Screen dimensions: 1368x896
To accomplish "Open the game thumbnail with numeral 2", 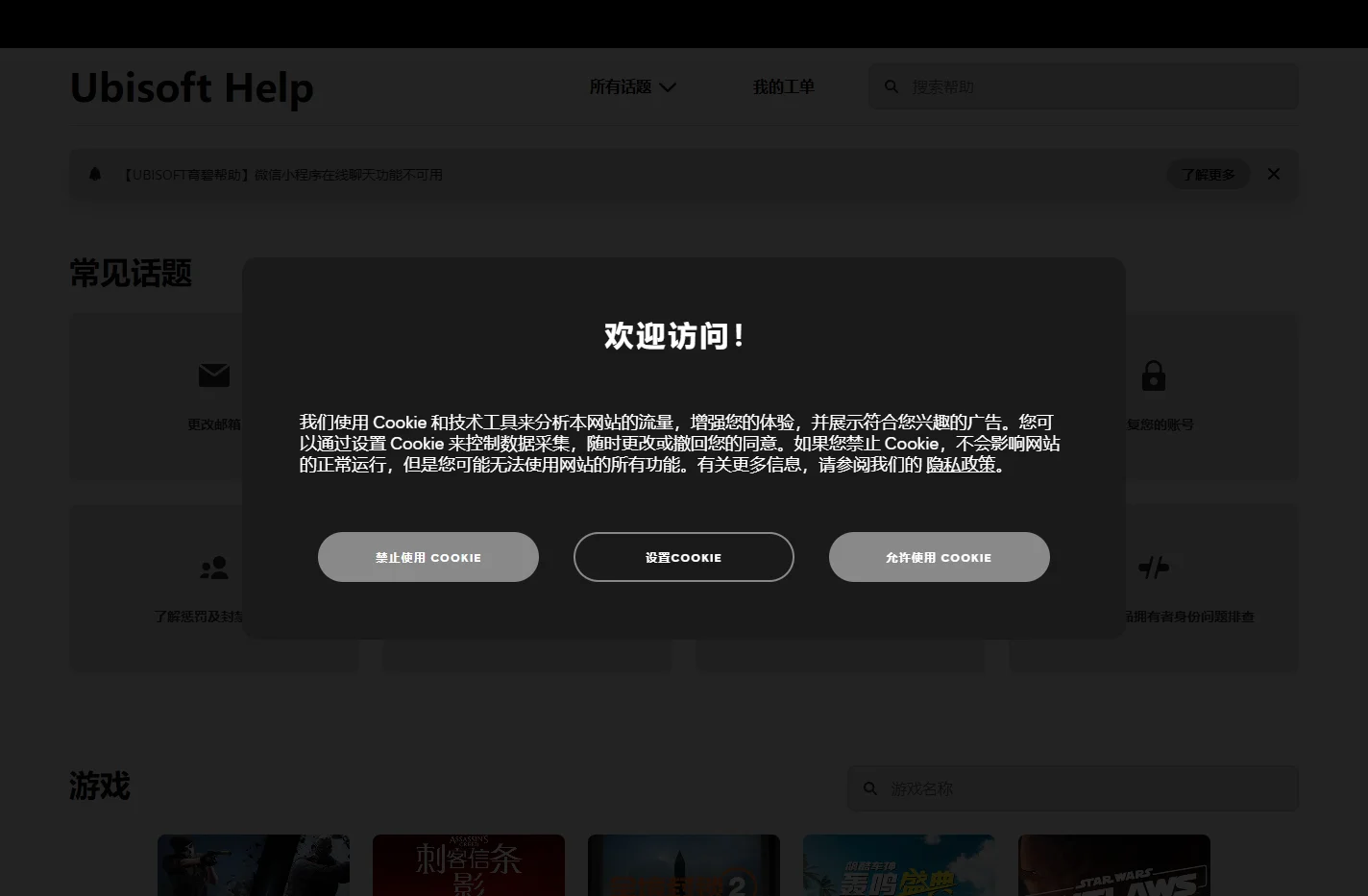I will [684, 865].
